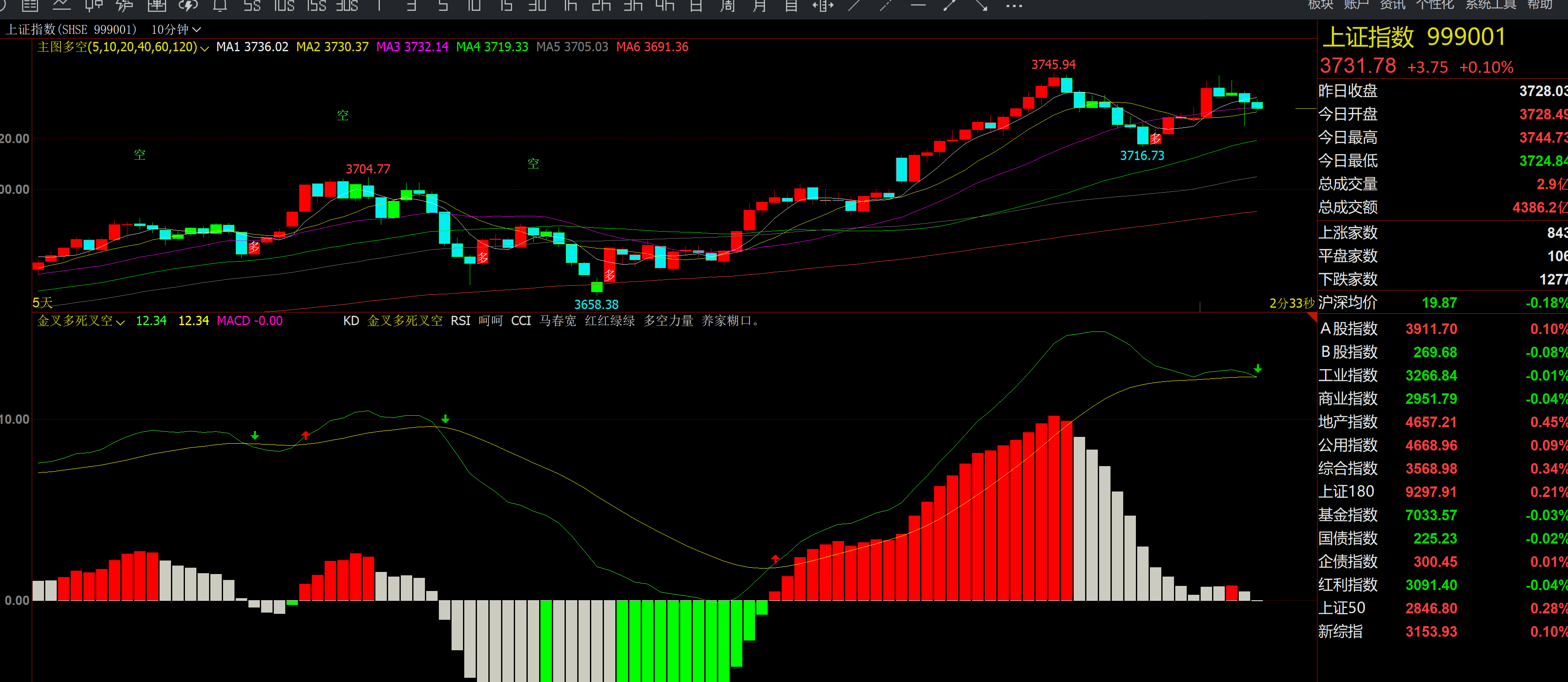Select the 基金指数 row
The width and height of the screenshot is (1568, 682).
1443,515
